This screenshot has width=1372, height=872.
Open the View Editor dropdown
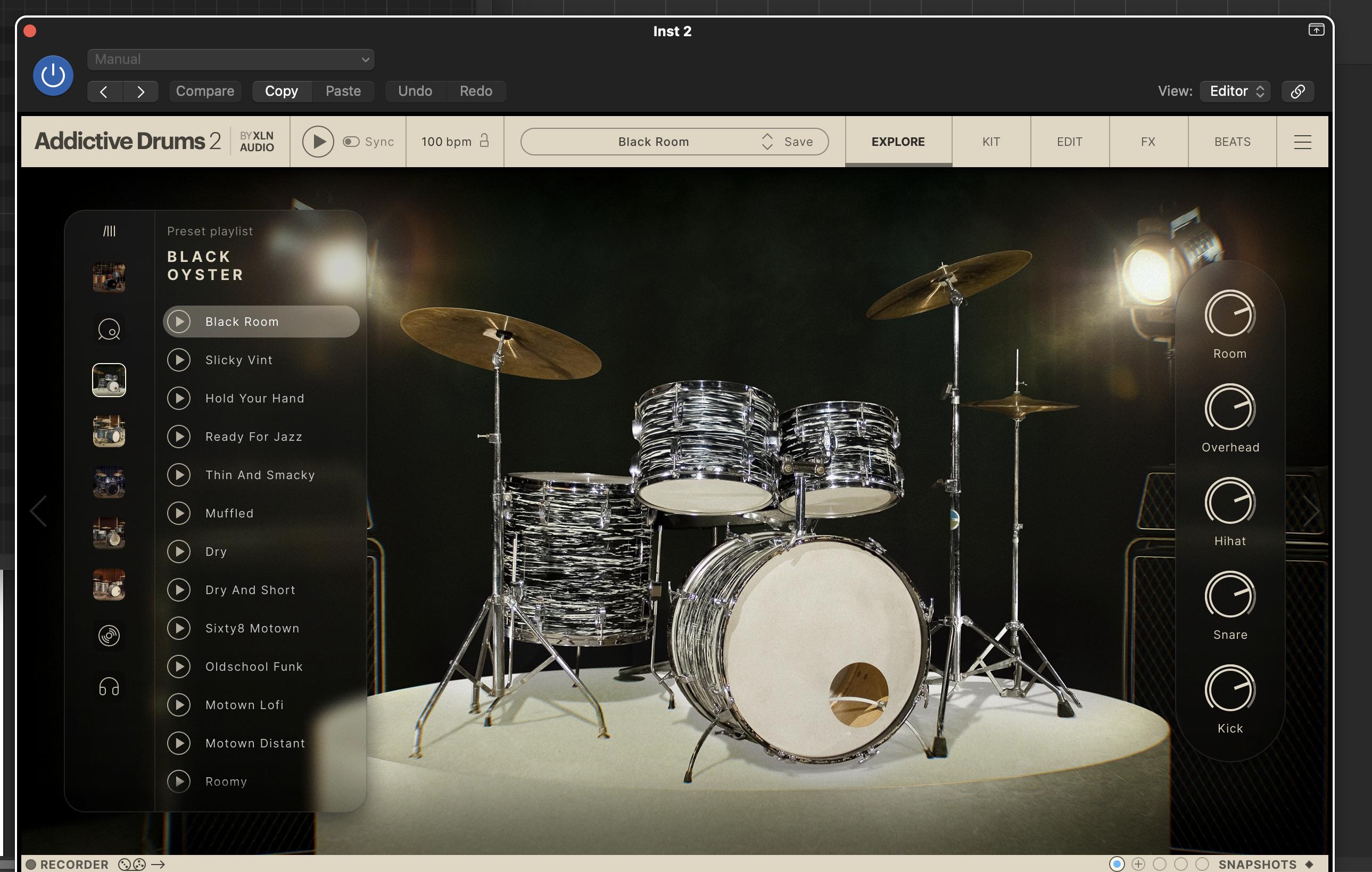pyautogui.click(x=1235, y=91)
